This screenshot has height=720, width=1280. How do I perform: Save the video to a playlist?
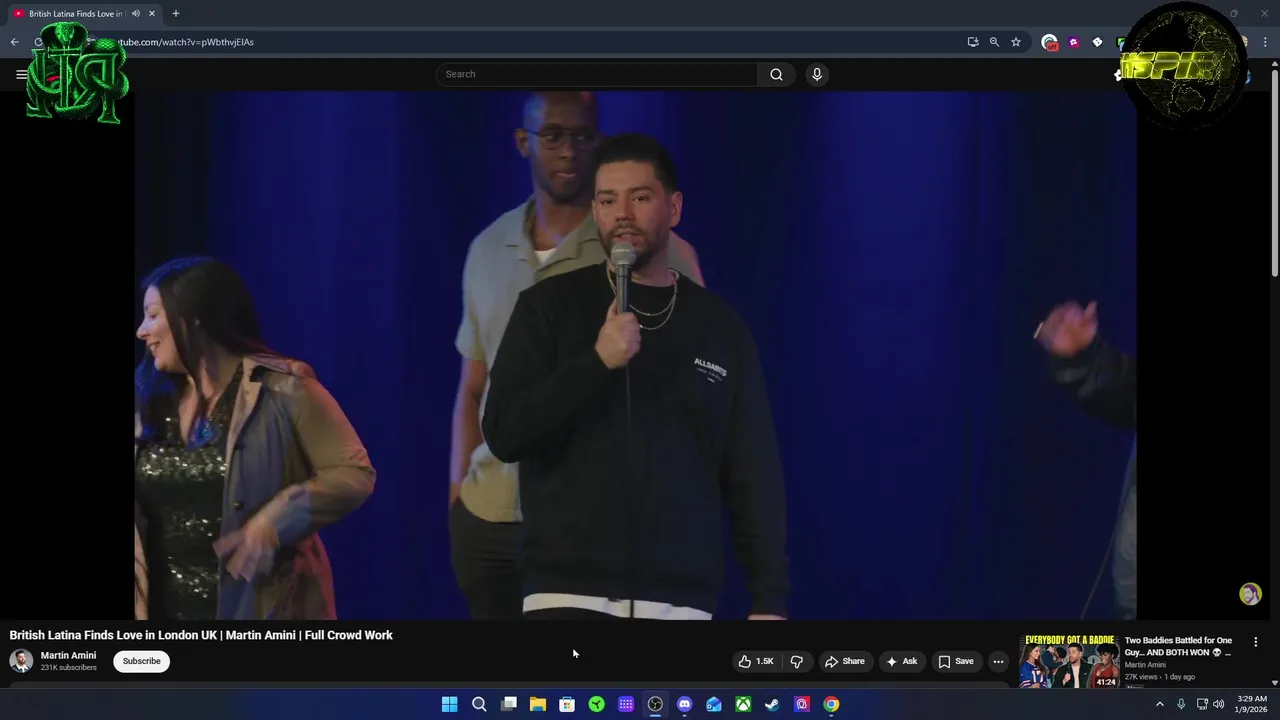click(x=955, y=661)
